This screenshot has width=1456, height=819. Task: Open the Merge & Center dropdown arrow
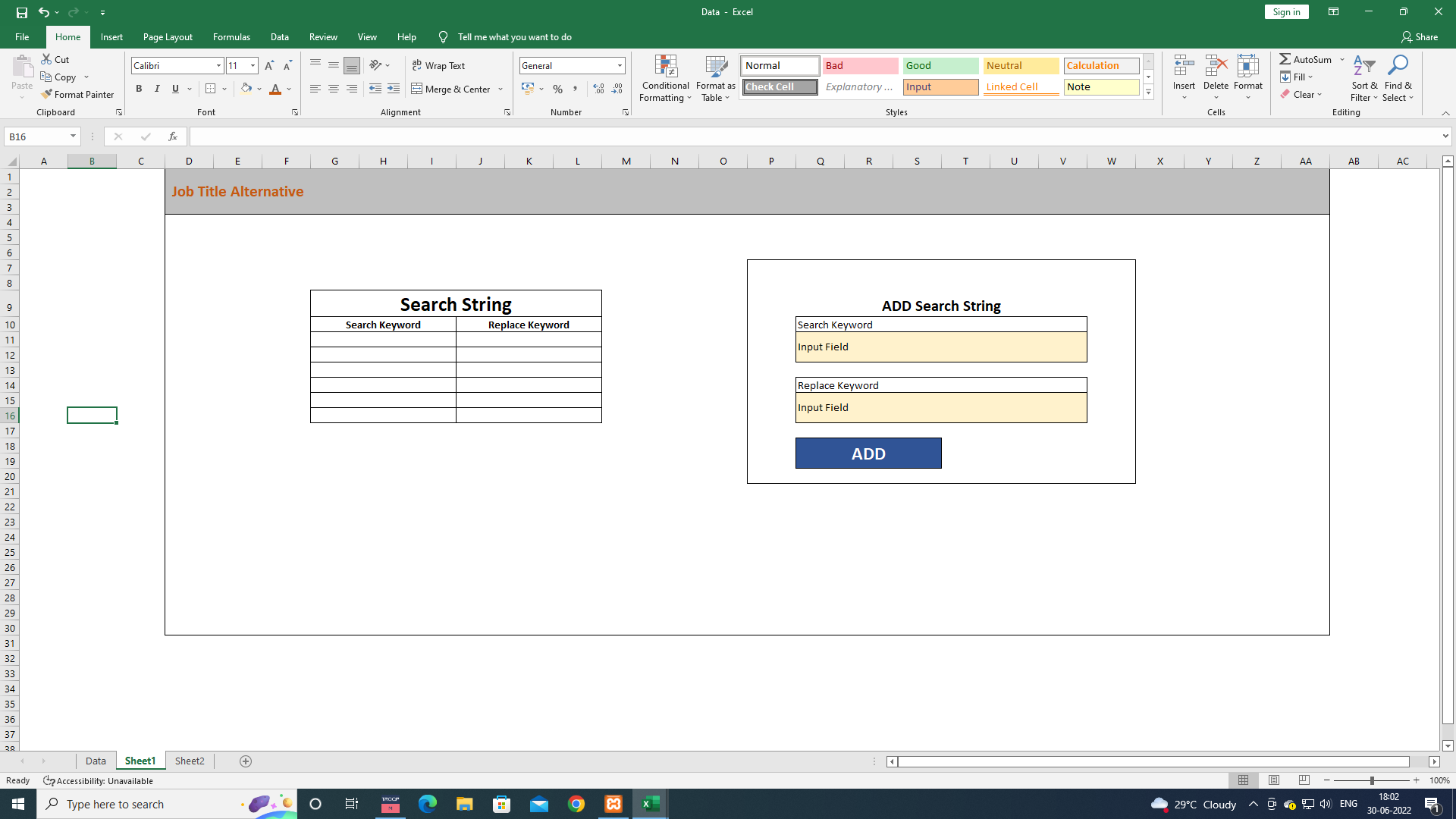coord(500,89)
